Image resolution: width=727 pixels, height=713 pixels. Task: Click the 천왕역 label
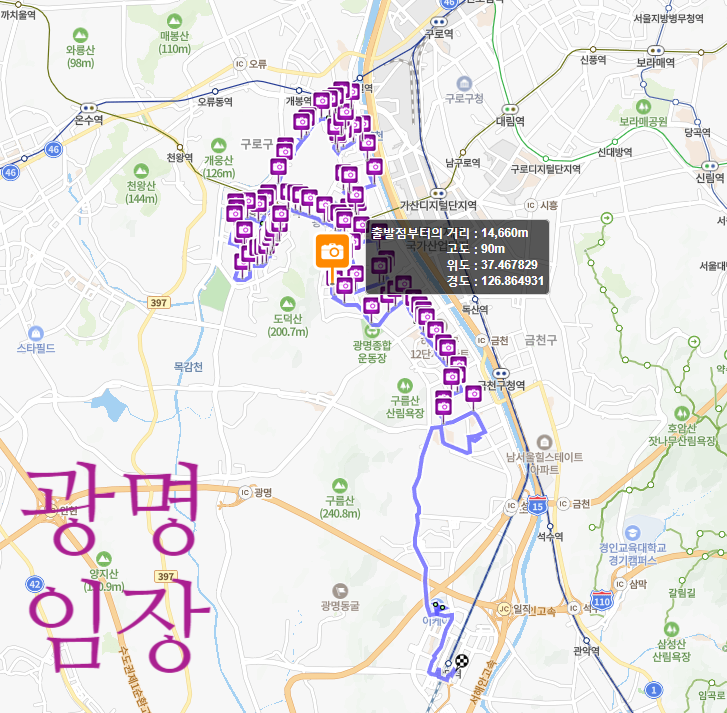[x=180, y=158]
